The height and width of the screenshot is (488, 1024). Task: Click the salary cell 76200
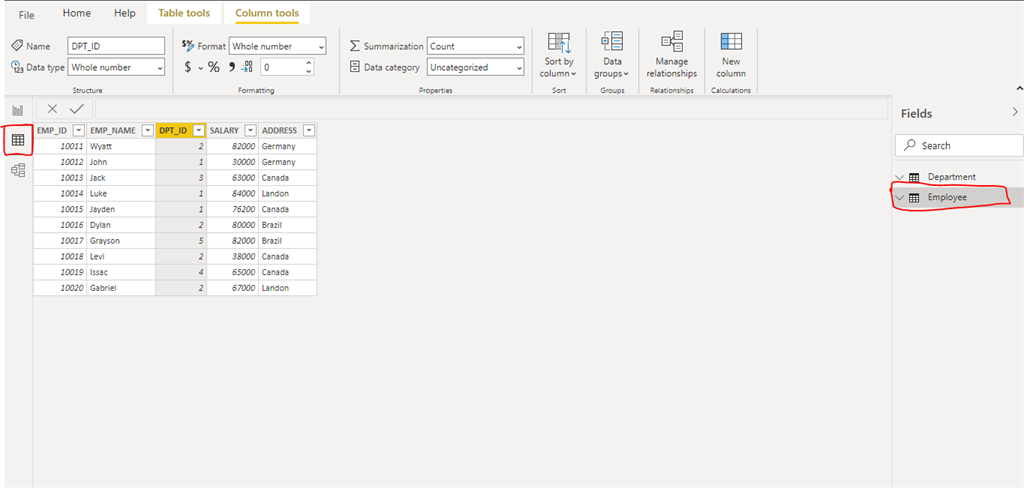pos(232,209)
